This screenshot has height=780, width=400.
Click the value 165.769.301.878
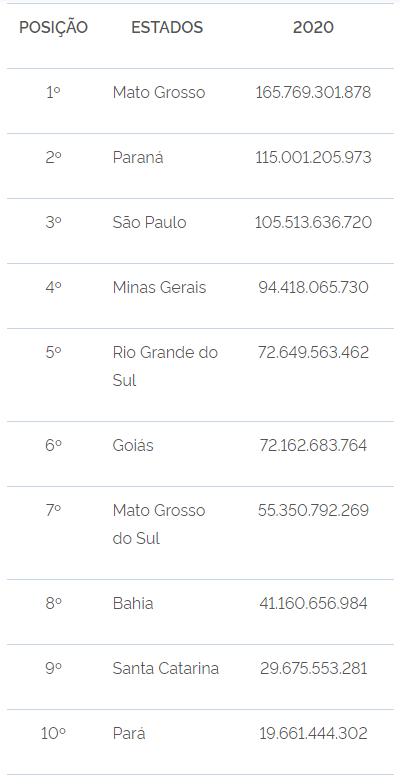click(313, 93)
